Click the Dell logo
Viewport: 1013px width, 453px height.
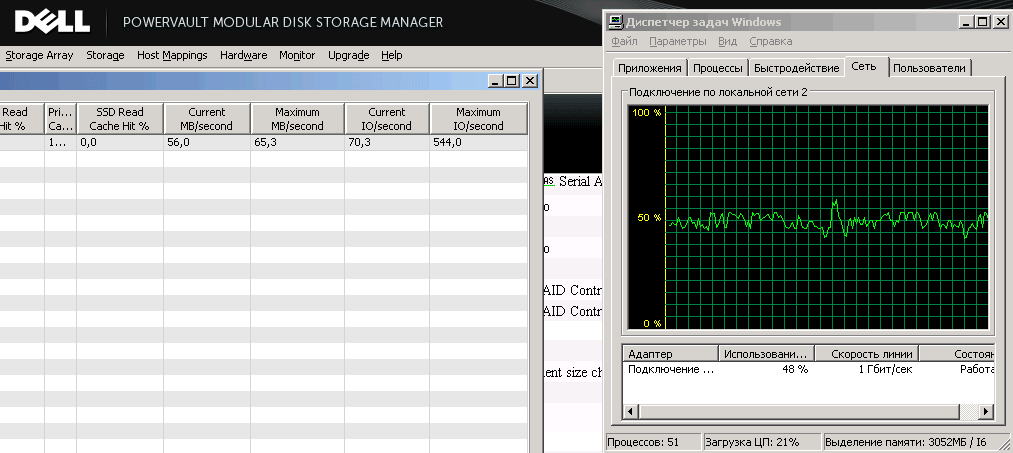tap(51, 21)
